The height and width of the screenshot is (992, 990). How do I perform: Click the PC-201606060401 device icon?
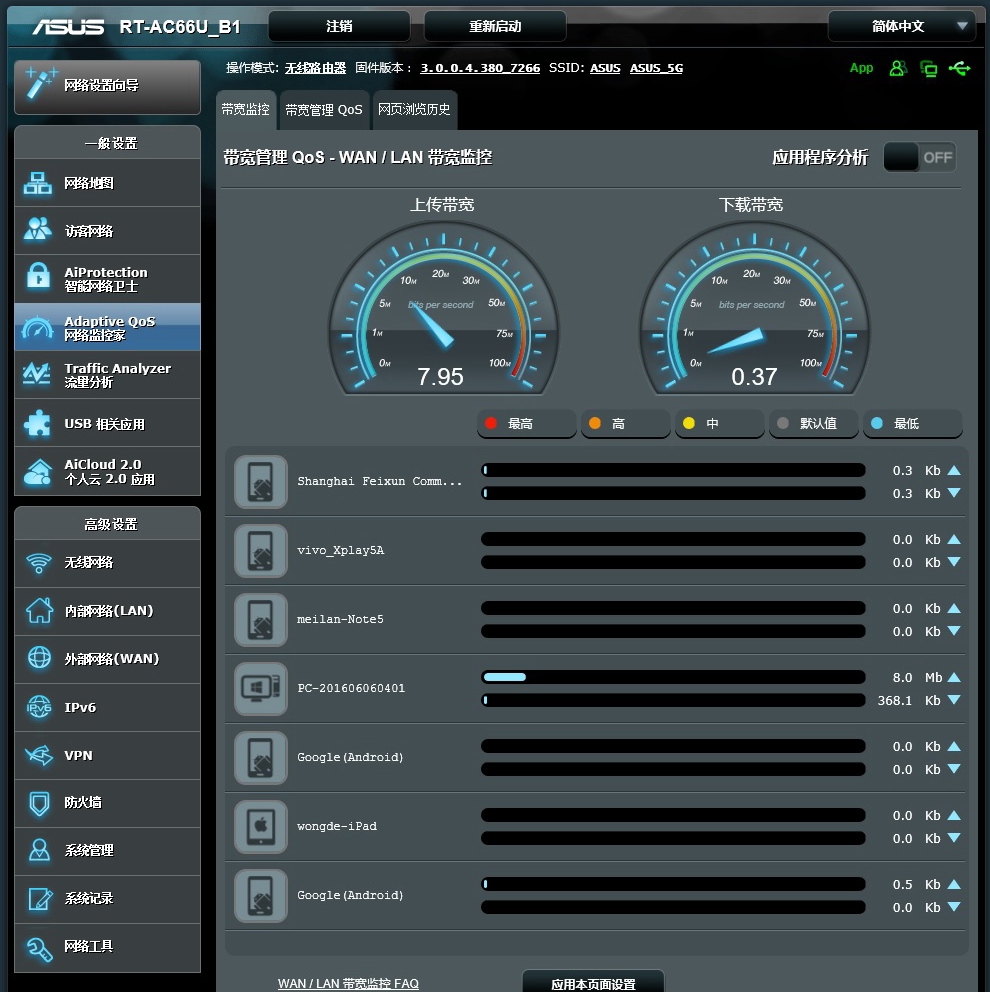click(x=261, y=689)
